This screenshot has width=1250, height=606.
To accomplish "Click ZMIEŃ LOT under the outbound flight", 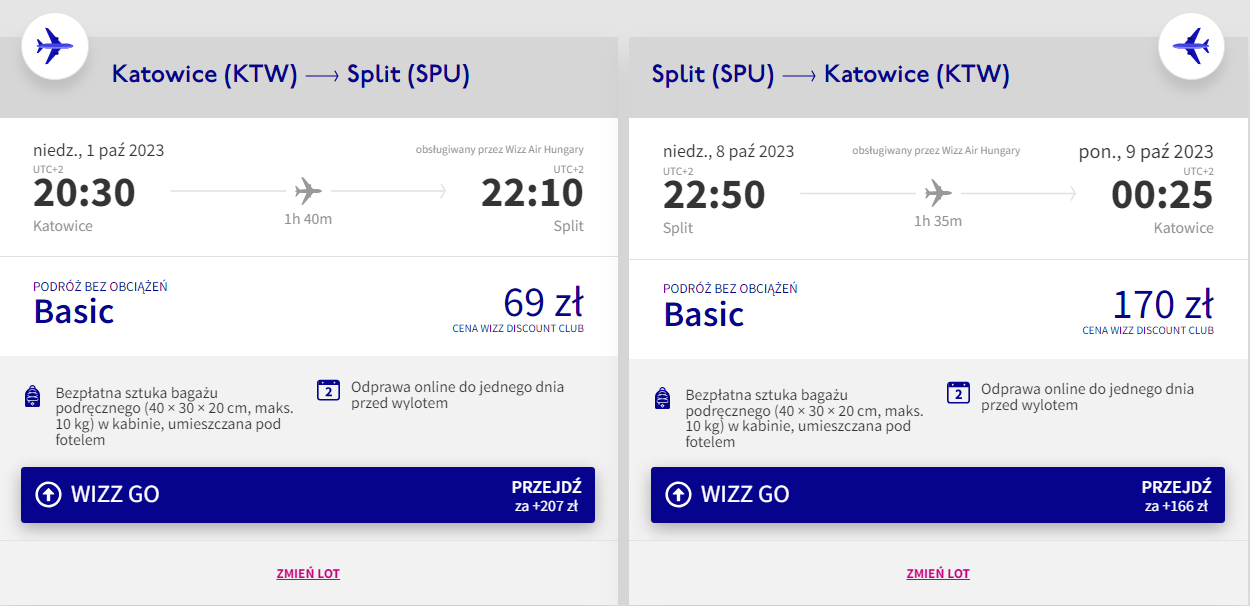I will (308, 574).
